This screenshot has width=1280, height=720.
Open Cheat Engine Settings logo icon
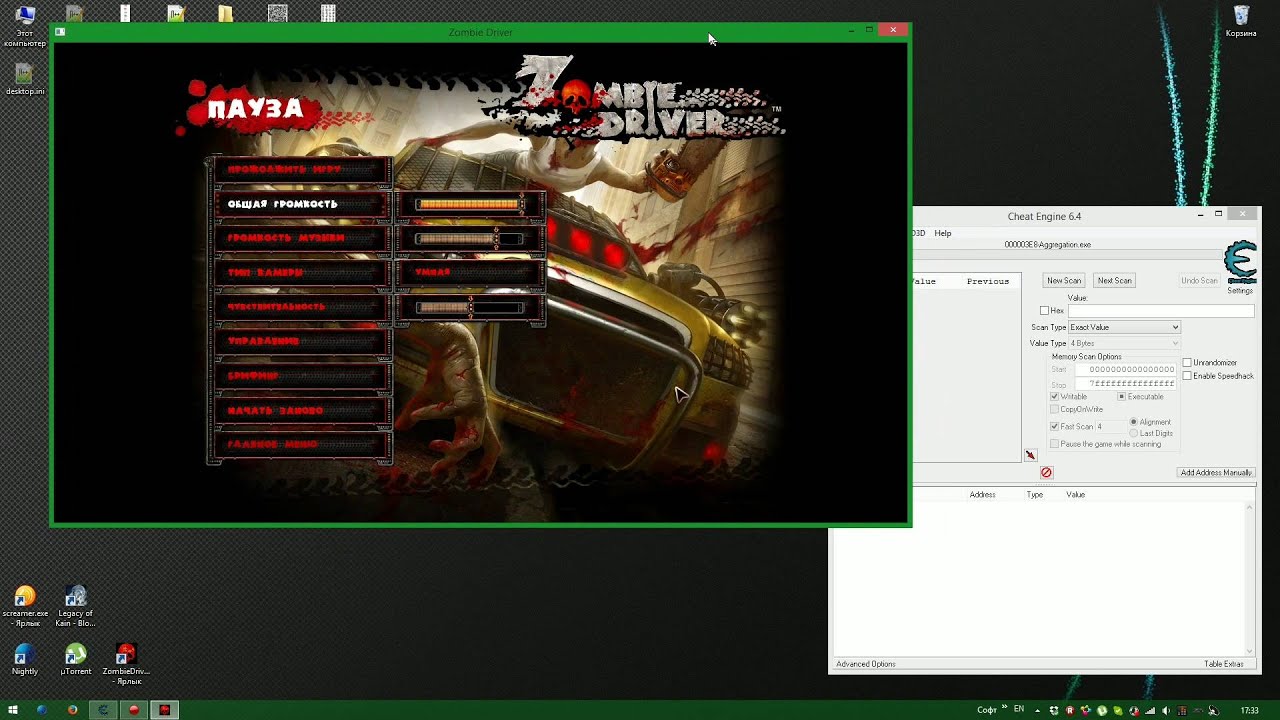[1240, 263]
